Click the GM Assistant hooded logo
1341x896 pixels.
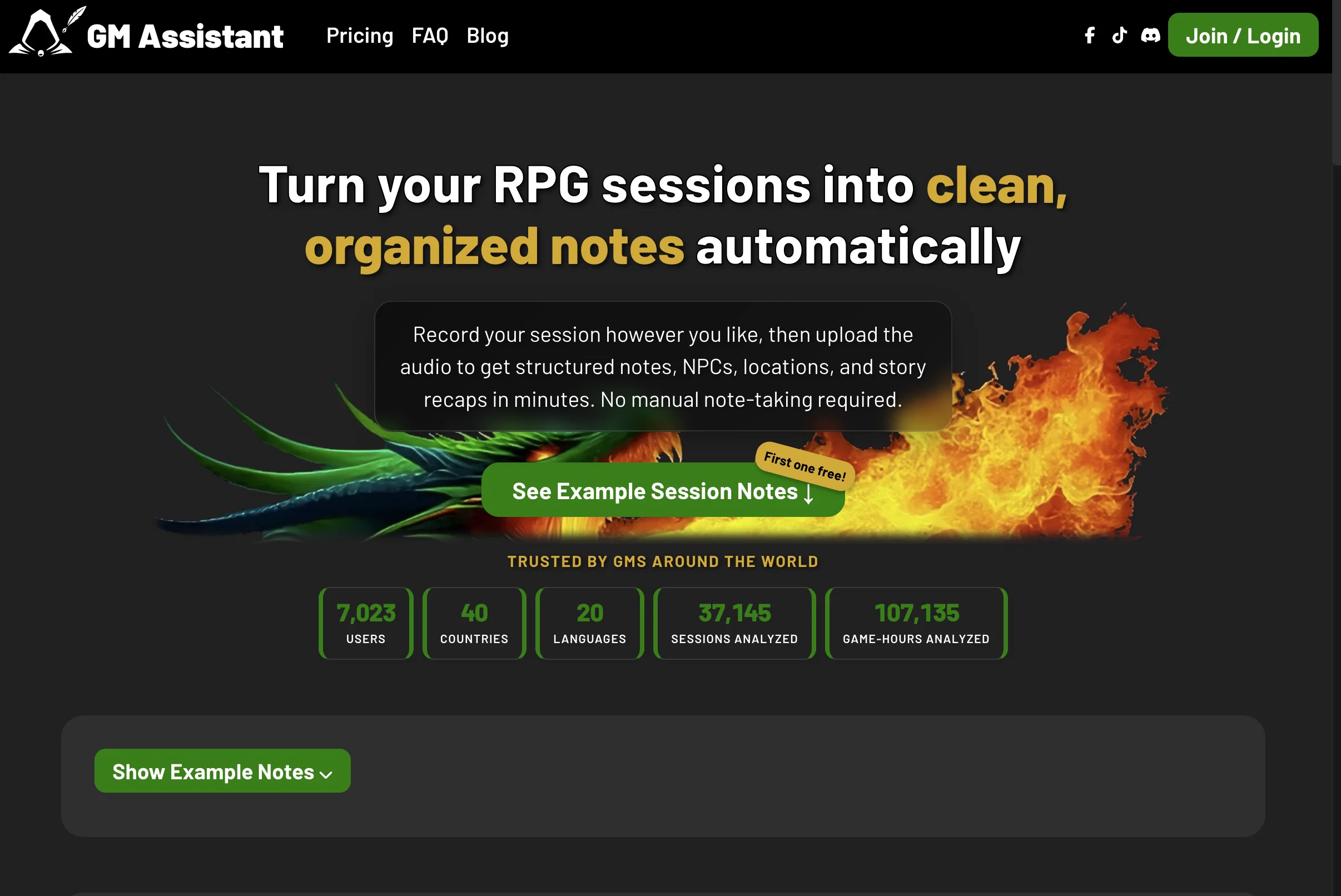(x=47, y=32)
